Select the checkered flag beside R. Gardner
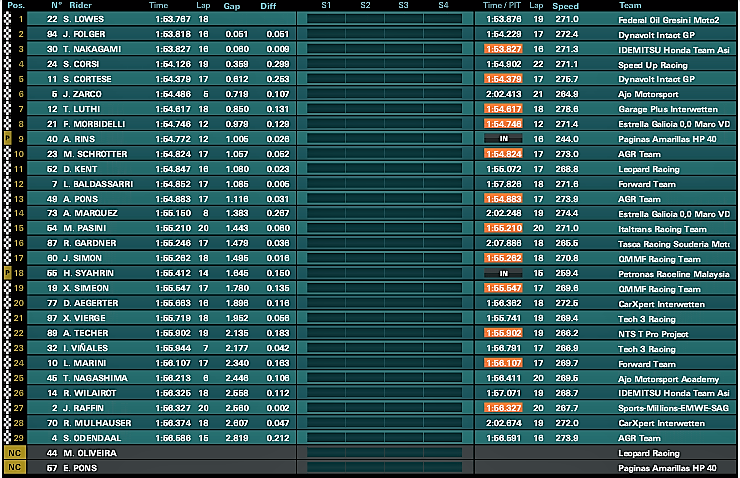Viewport: 740px width, 478px height. (x=8, y=243)
